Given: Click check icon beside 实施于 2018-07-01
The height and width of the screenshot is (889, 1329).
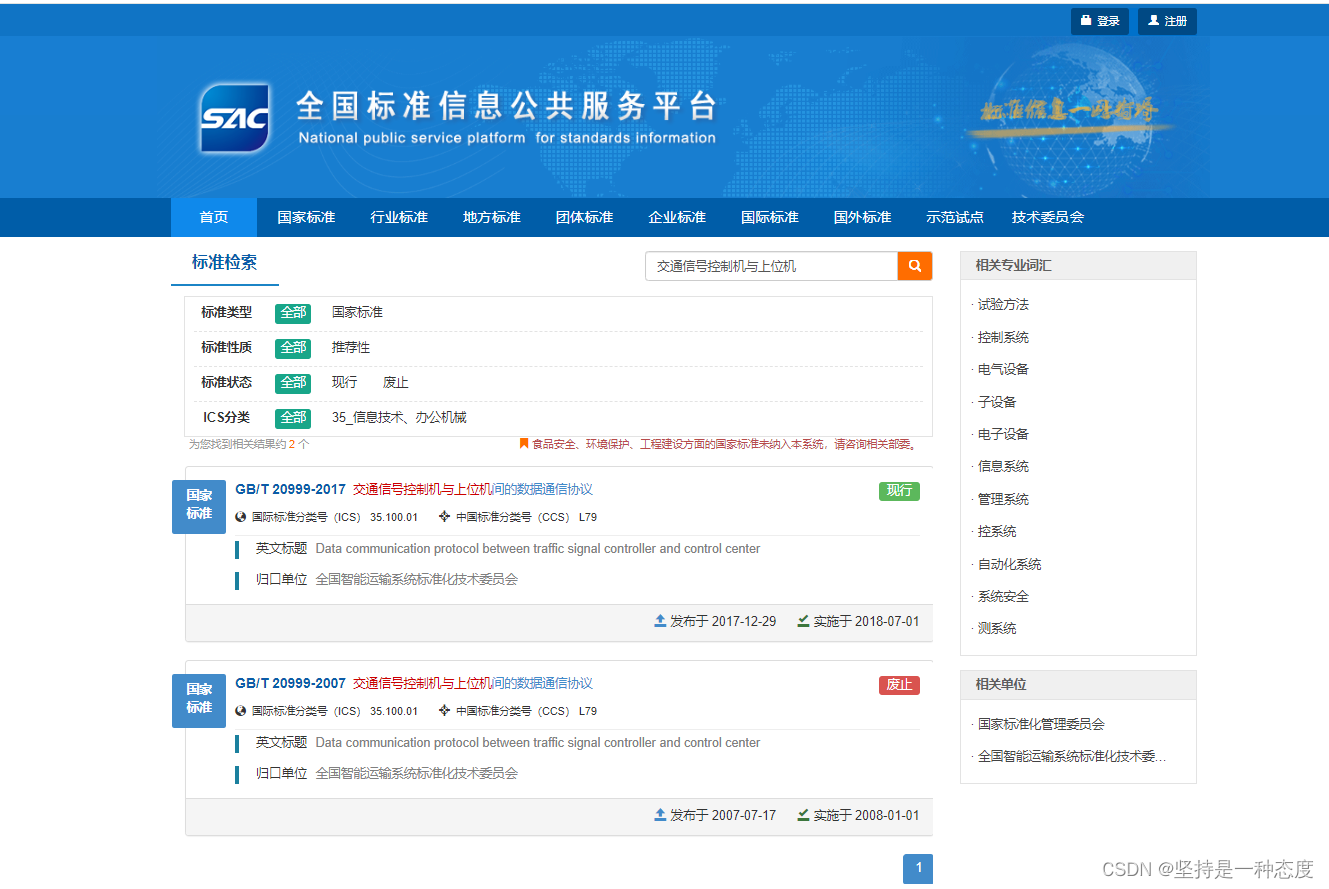Looking at the screenshot, I should (803, 621).
